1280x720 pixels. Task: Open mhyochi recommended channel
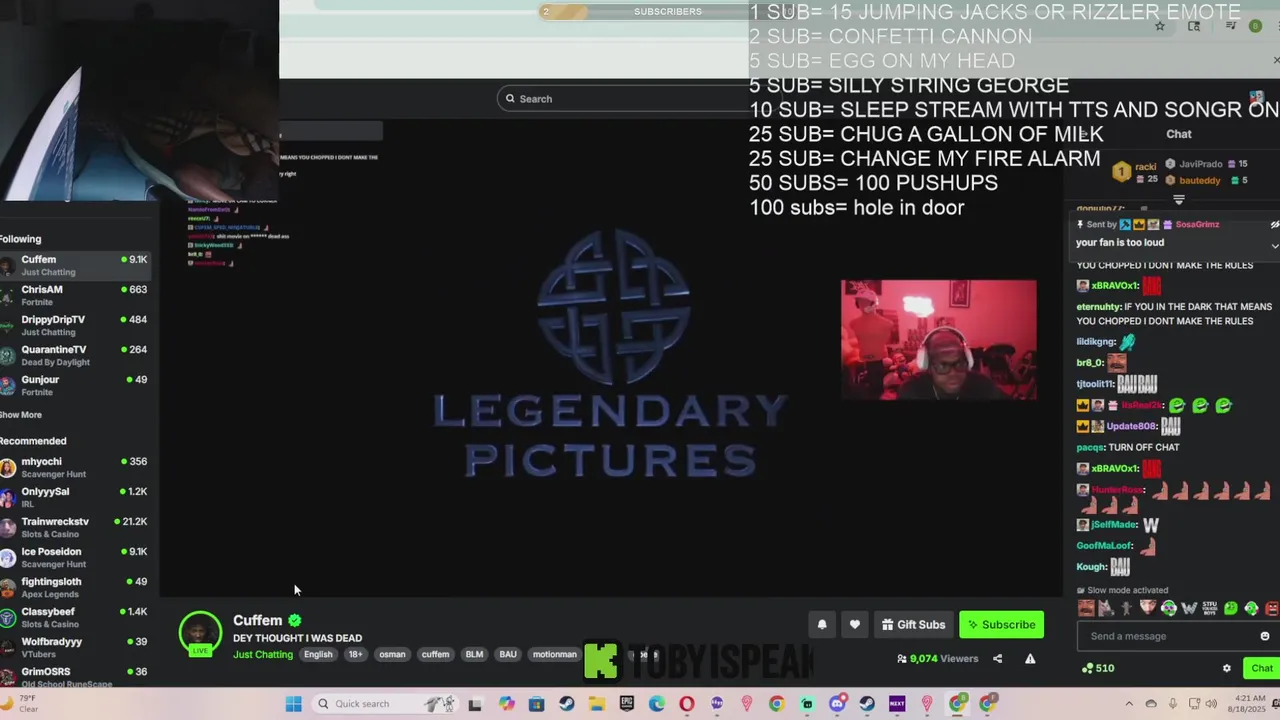tap(75, 467)
